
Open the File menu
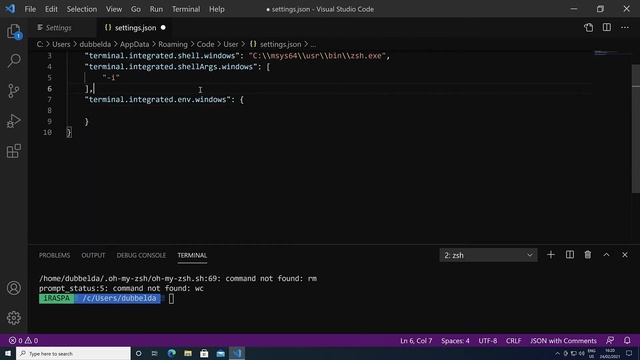pos(30,9)
